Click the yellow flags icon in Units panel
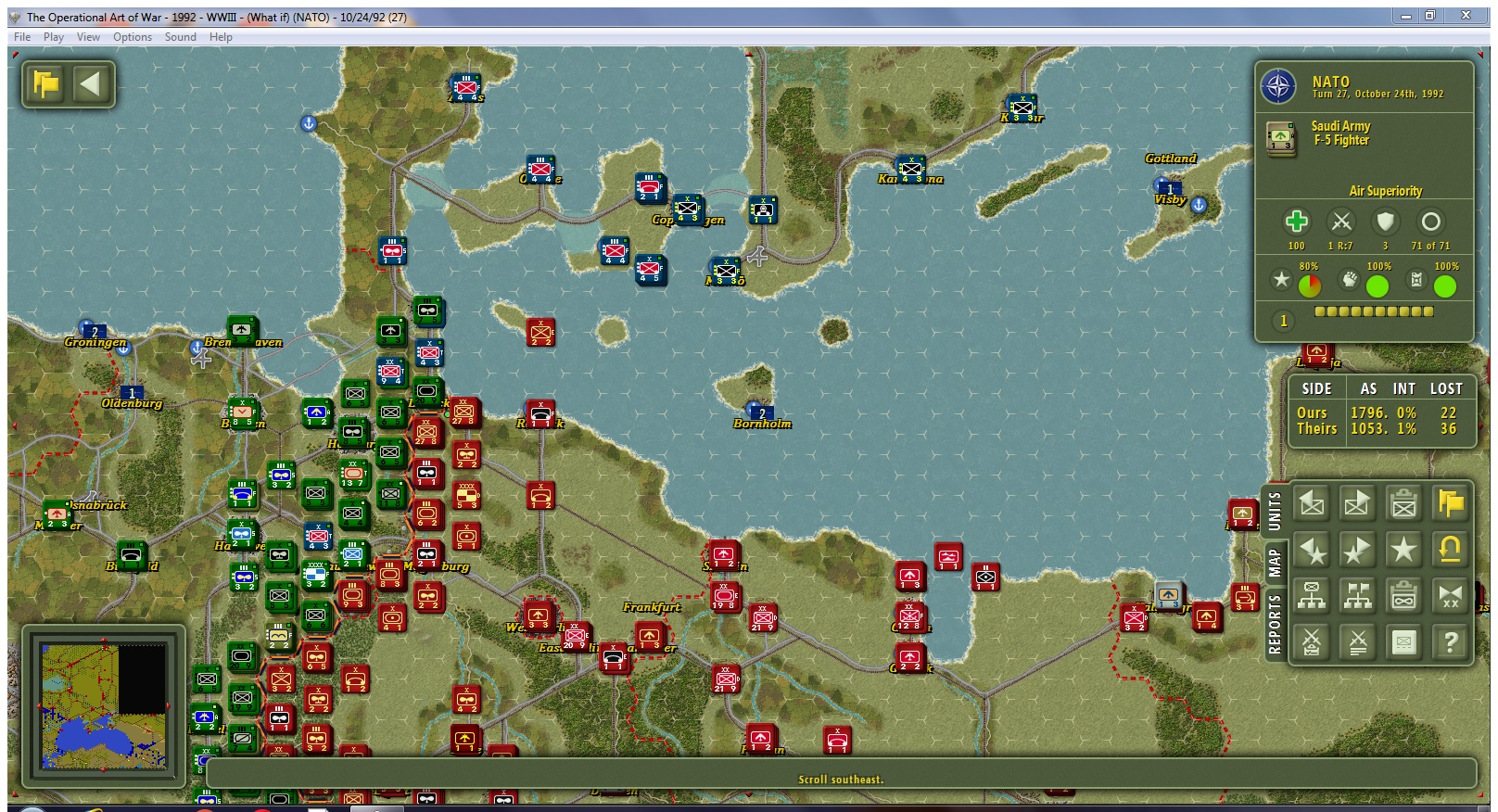The width and height of the screenshot is (1498, 812). click(x=1450, y=503)
